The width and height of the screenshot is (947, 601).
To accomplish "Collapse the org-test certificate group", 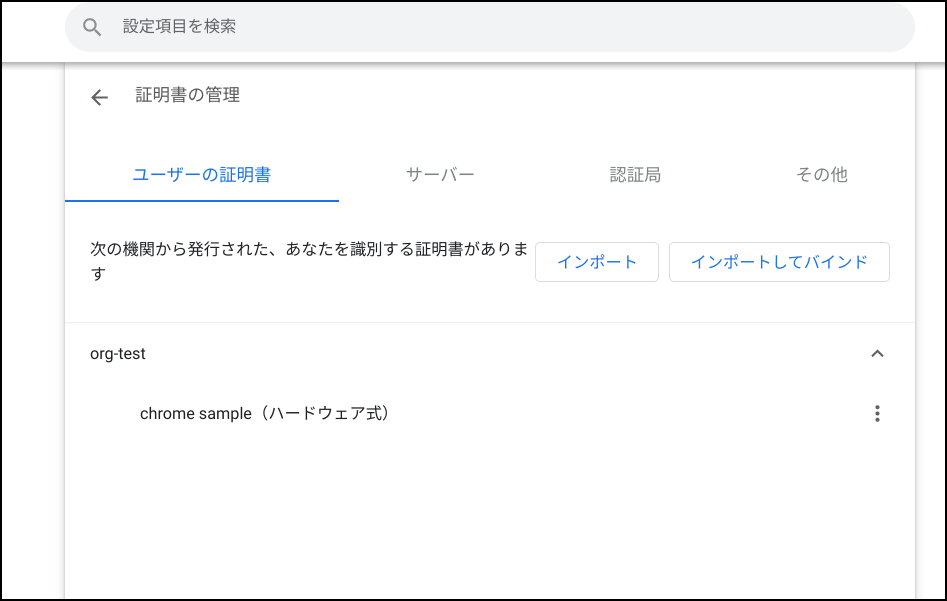I will click(877, 354).
